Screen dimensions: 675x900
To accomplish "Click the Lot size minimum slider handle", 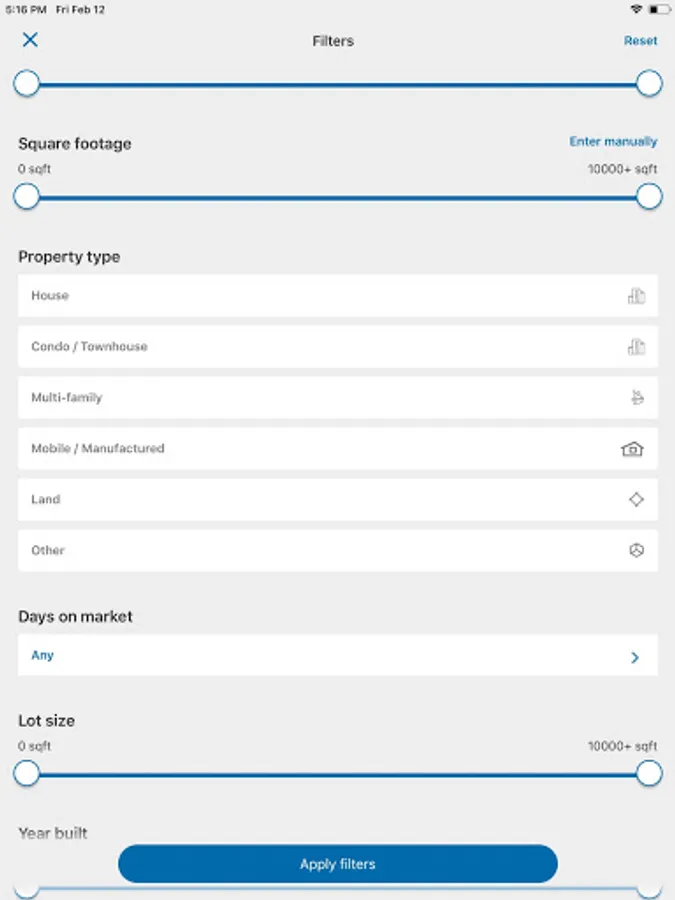I will (x=27, y=773).
